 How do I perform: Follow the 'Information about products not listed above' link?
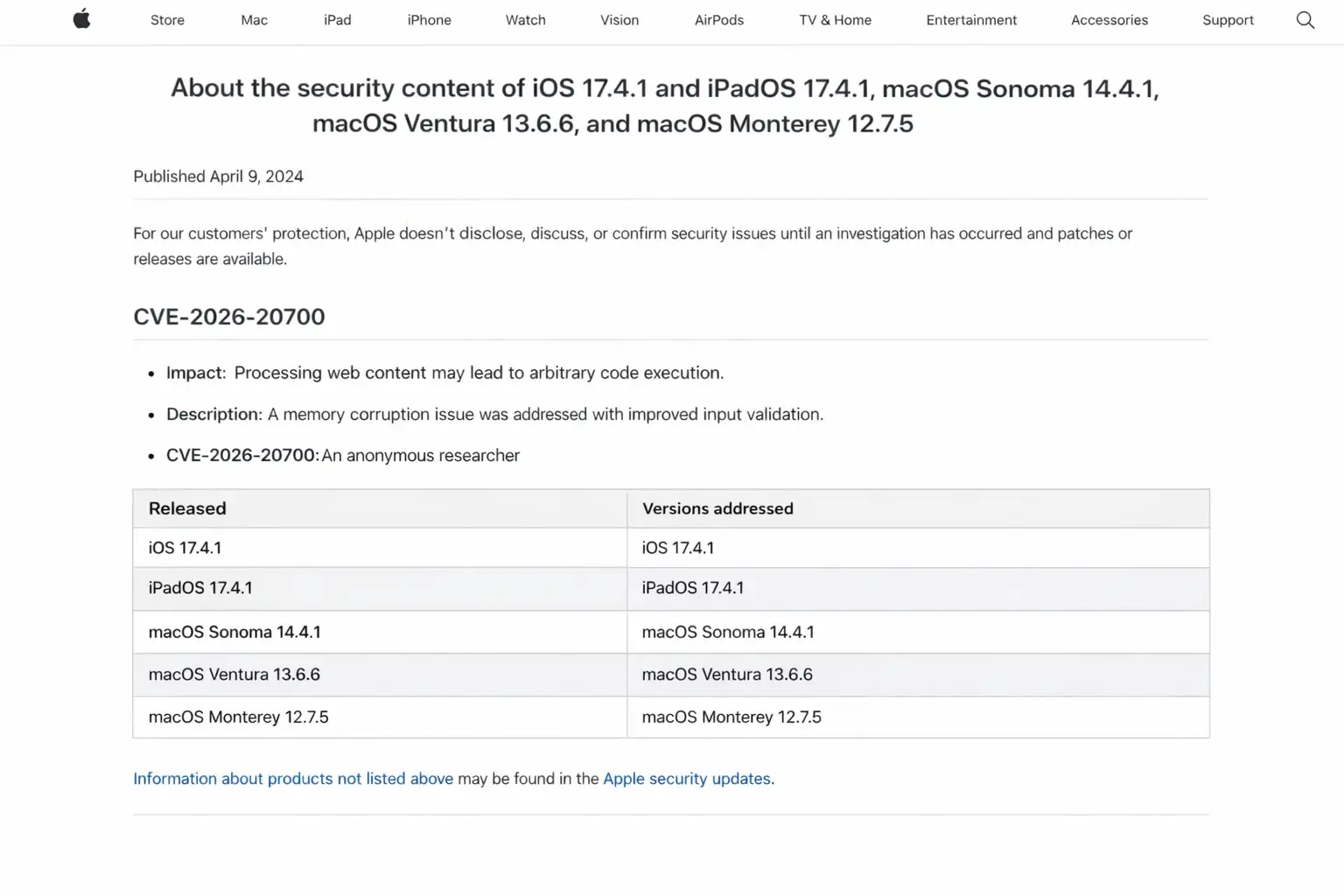pos(293,779)
